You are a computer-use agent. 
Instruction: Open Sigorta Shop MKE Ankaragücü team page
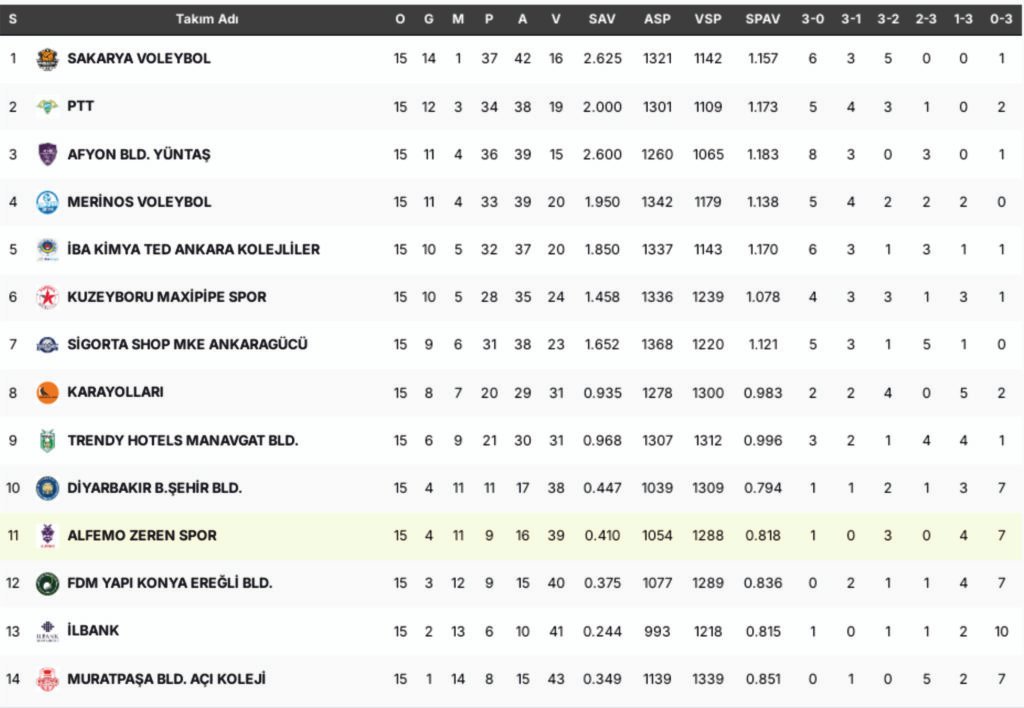(187, 344)
